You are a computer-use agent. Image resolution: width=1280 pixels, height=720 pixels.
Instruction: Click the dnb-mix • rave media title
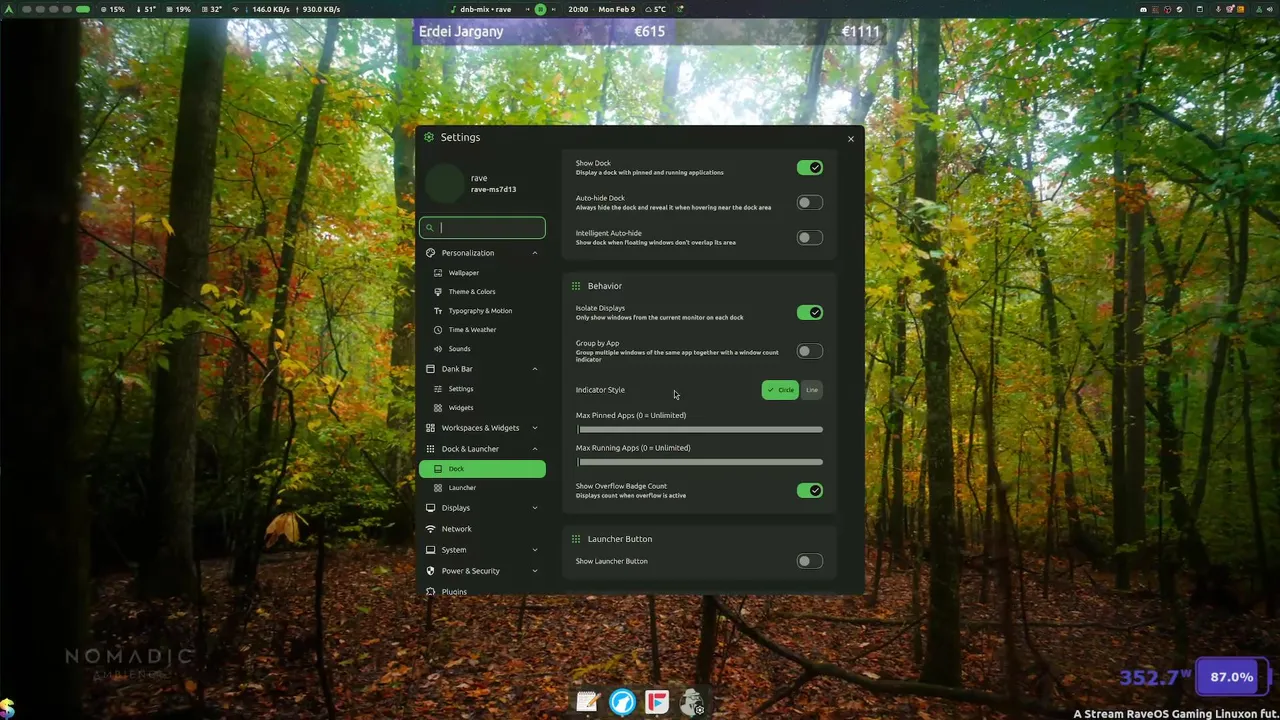point(485,9)
